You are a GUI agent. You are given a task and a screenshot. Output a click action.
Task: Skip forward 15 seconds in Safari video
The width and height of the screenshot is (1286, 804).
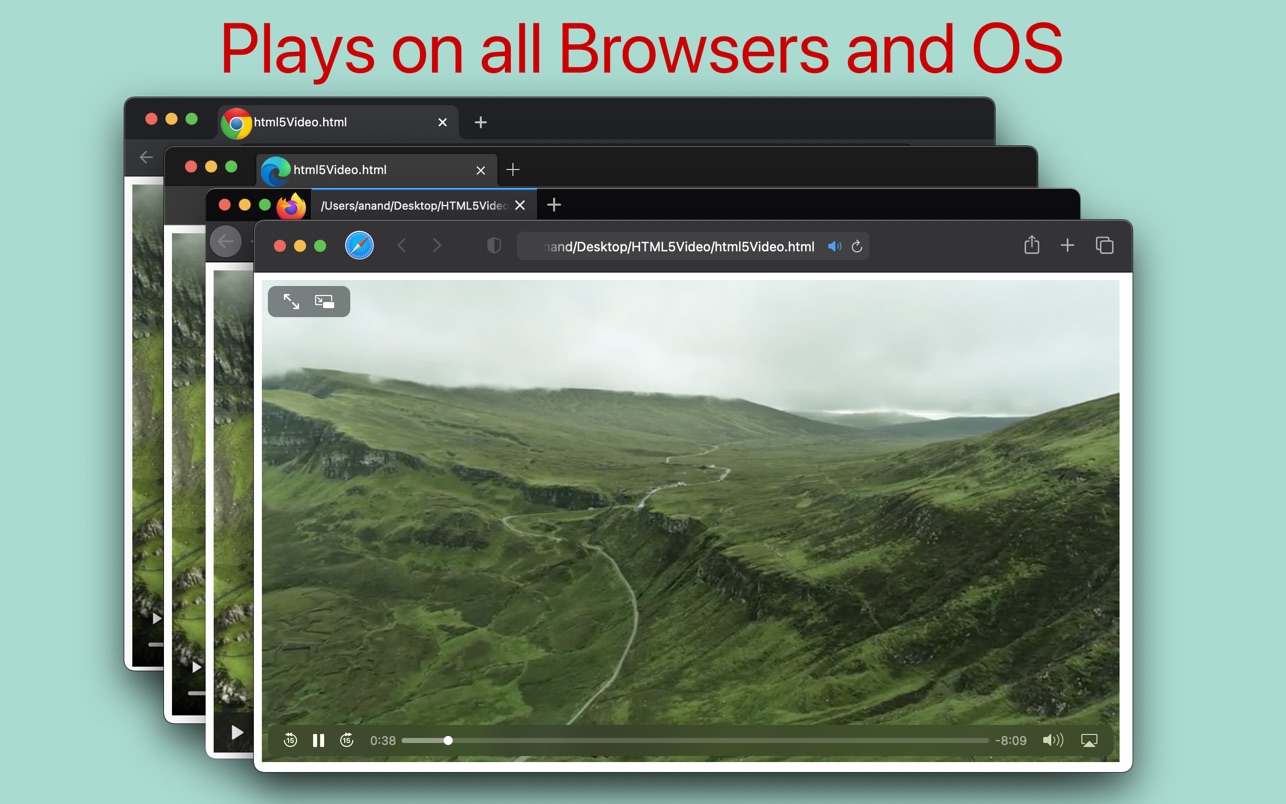(347, 740)
